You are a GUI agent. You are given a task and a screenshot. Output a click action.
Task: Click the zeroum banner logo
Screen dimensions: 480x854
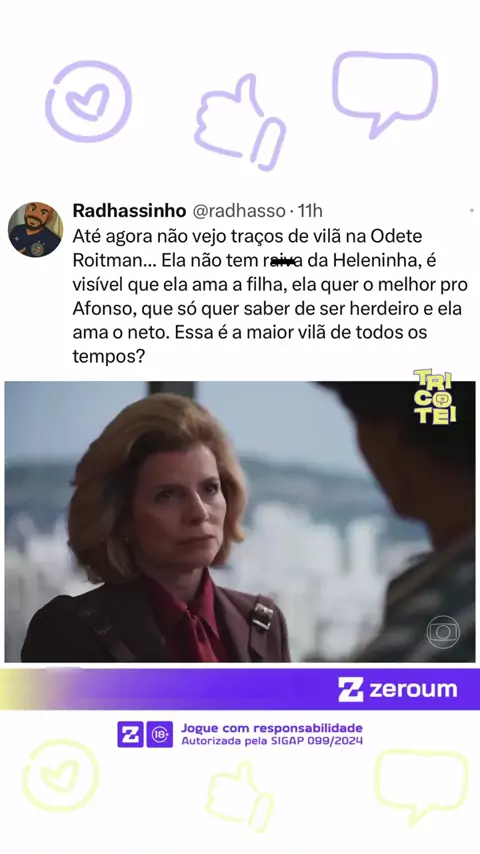tap(397, 690)
